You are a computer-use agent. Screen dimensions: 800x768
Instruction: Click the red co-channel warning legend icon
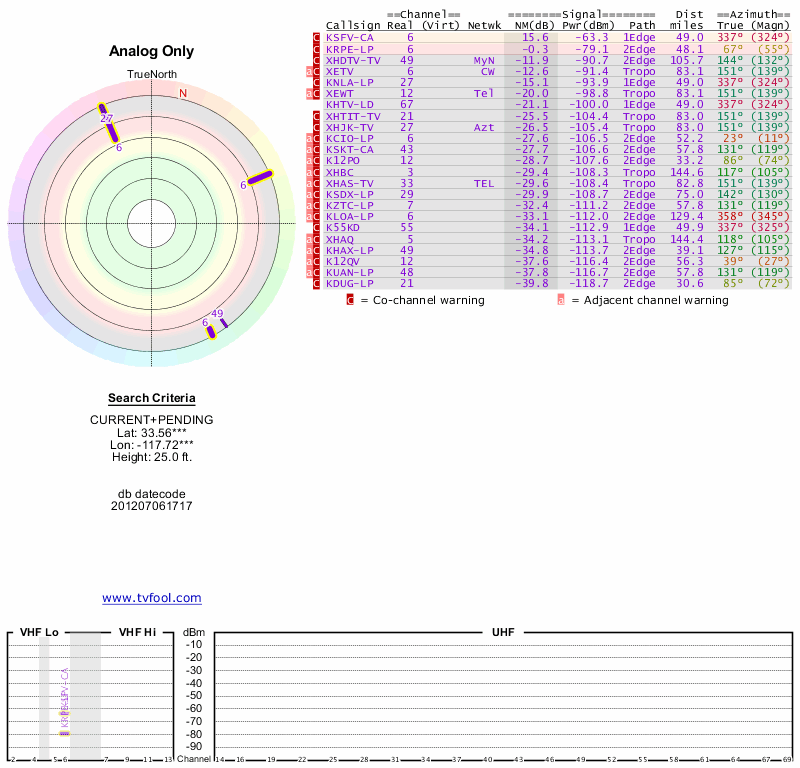point(350,300)
